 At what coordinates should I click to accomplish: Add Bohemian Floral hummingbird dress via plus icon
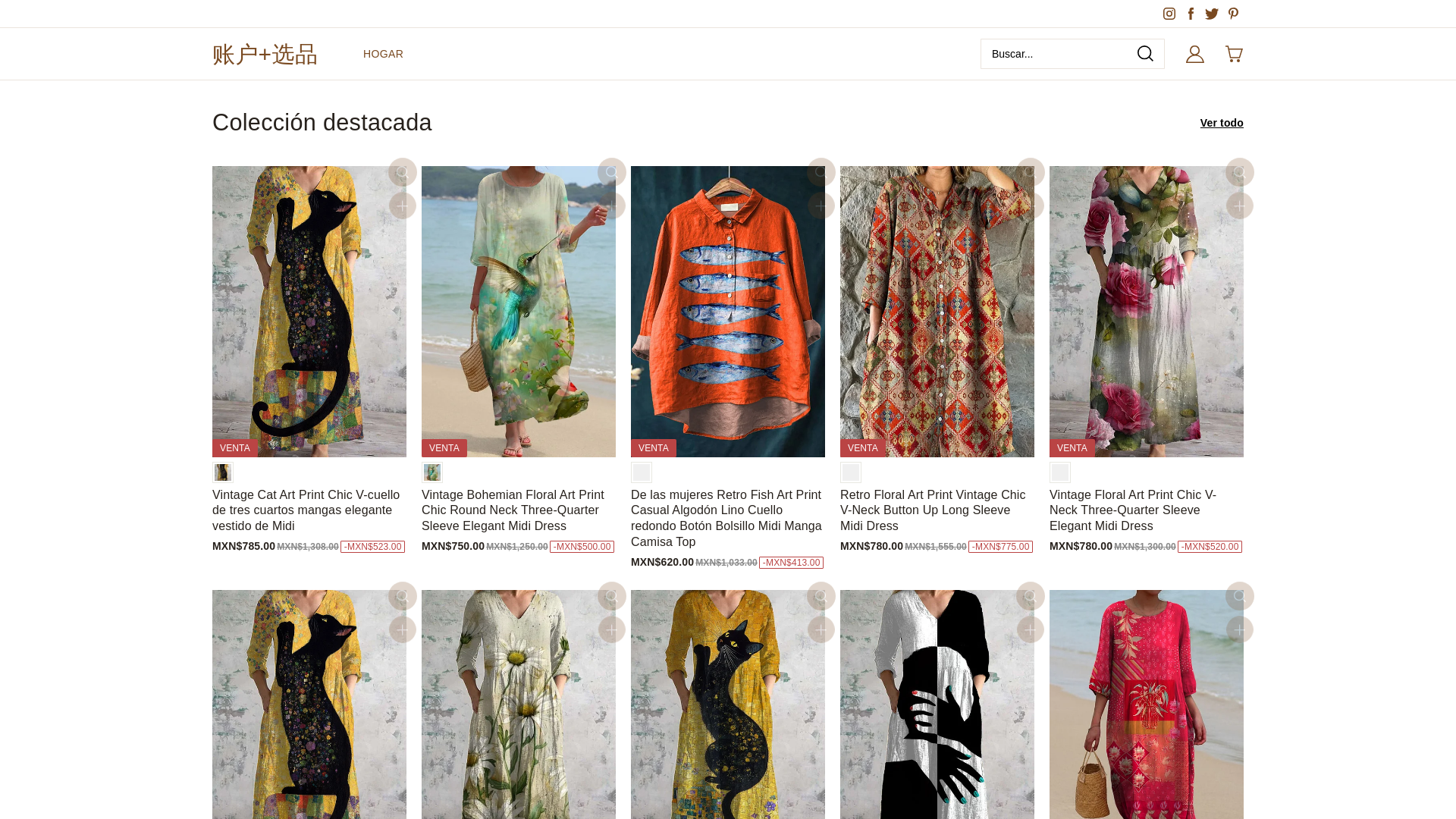tap(612, 206)
